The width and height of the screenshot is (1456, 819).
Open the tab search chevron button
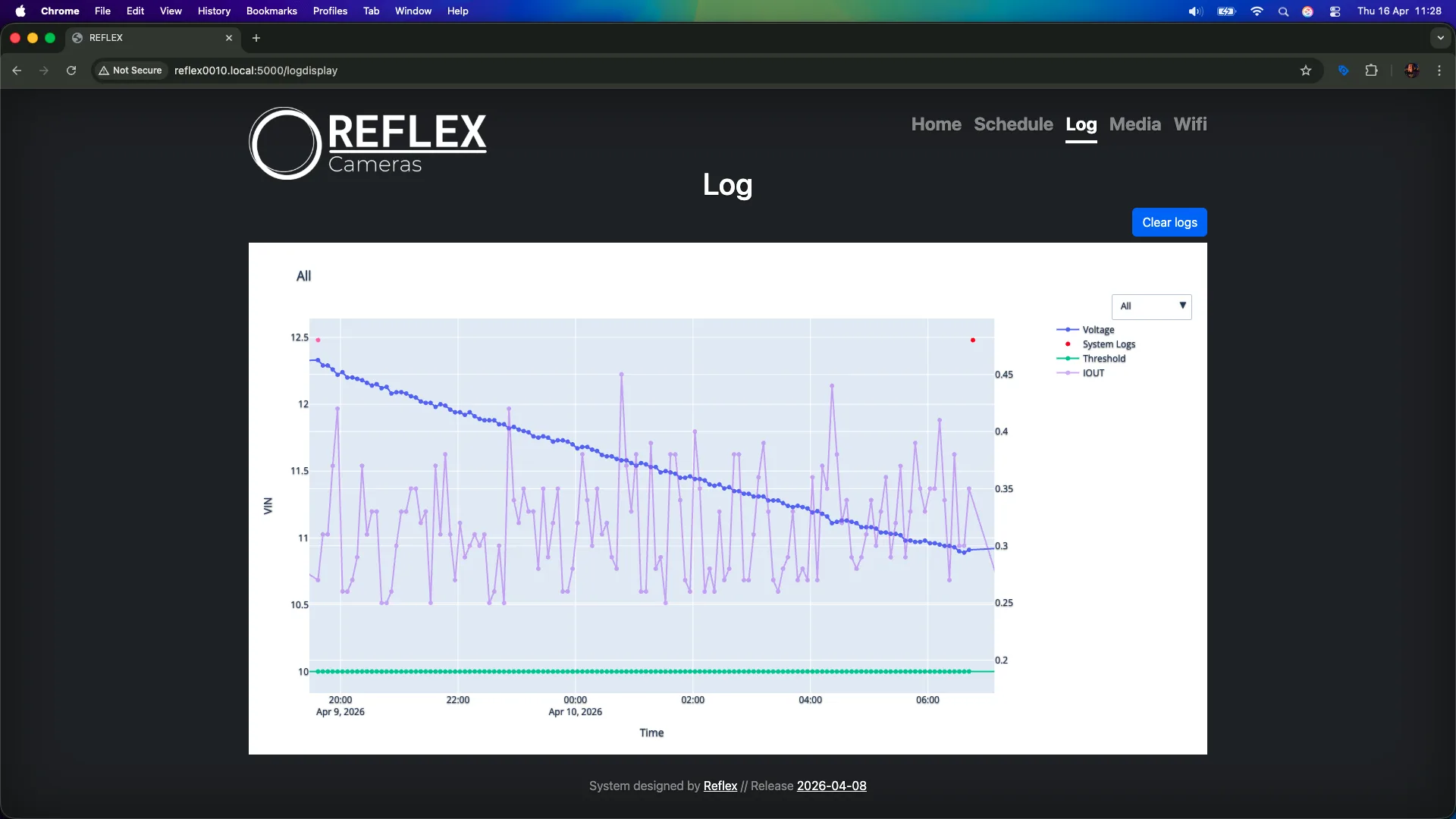tap(1440, 38)
